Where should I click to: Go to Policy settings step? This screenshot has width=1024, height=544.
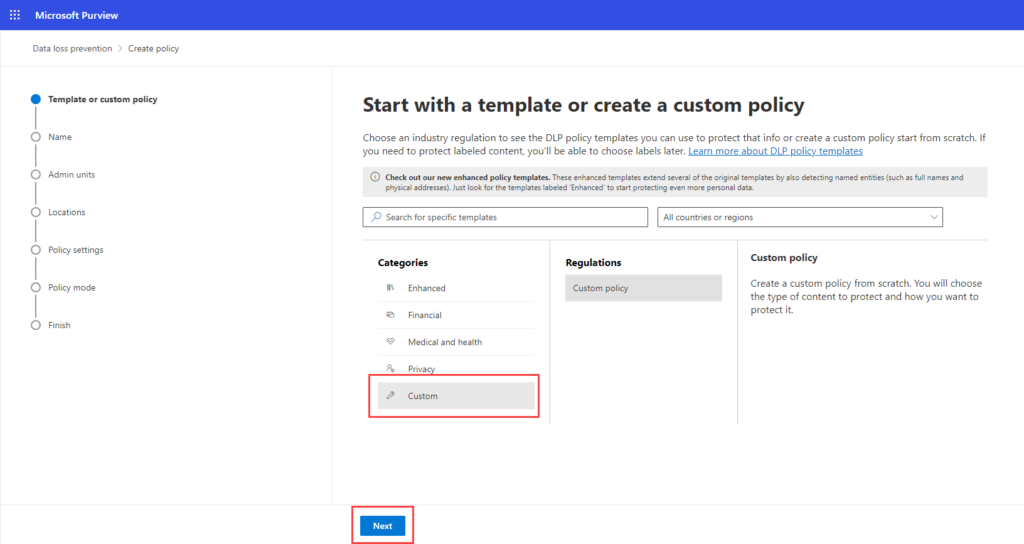[x=75, y=250]
